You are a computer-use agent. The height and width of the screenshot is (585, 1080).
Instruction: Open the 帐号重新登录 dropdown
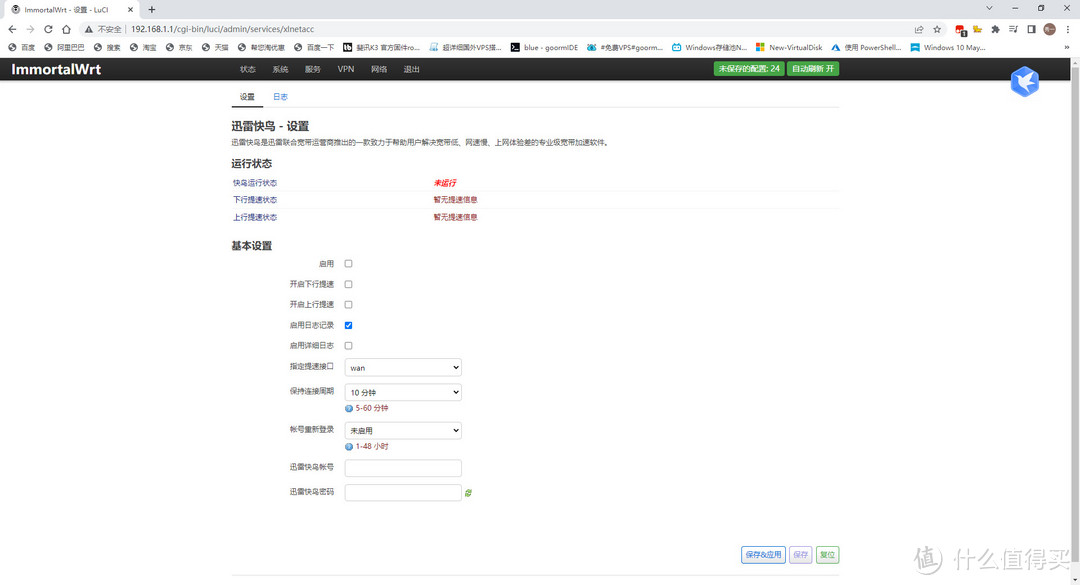[403, 431]
